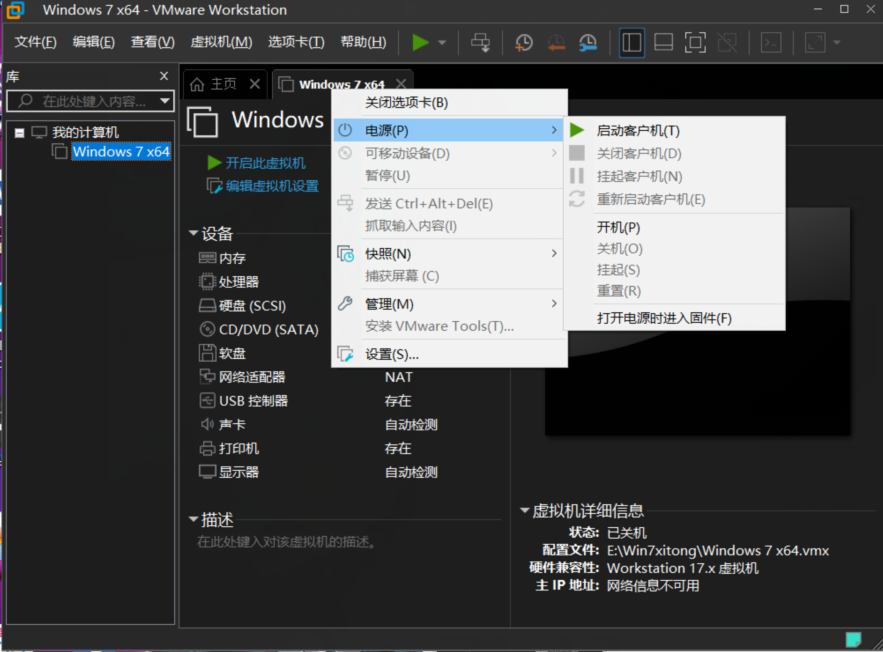Click the teal message log status bar icon
The height and width of the screenshot is (652, 883).
pos(854,639)
